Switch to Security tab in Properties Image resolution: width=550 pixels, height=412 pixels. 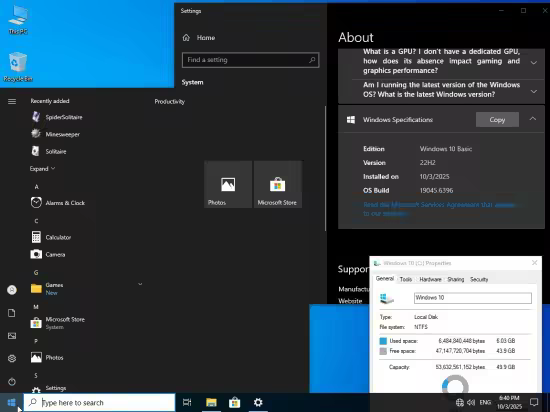pyautogui.click(x=479, y=279)
